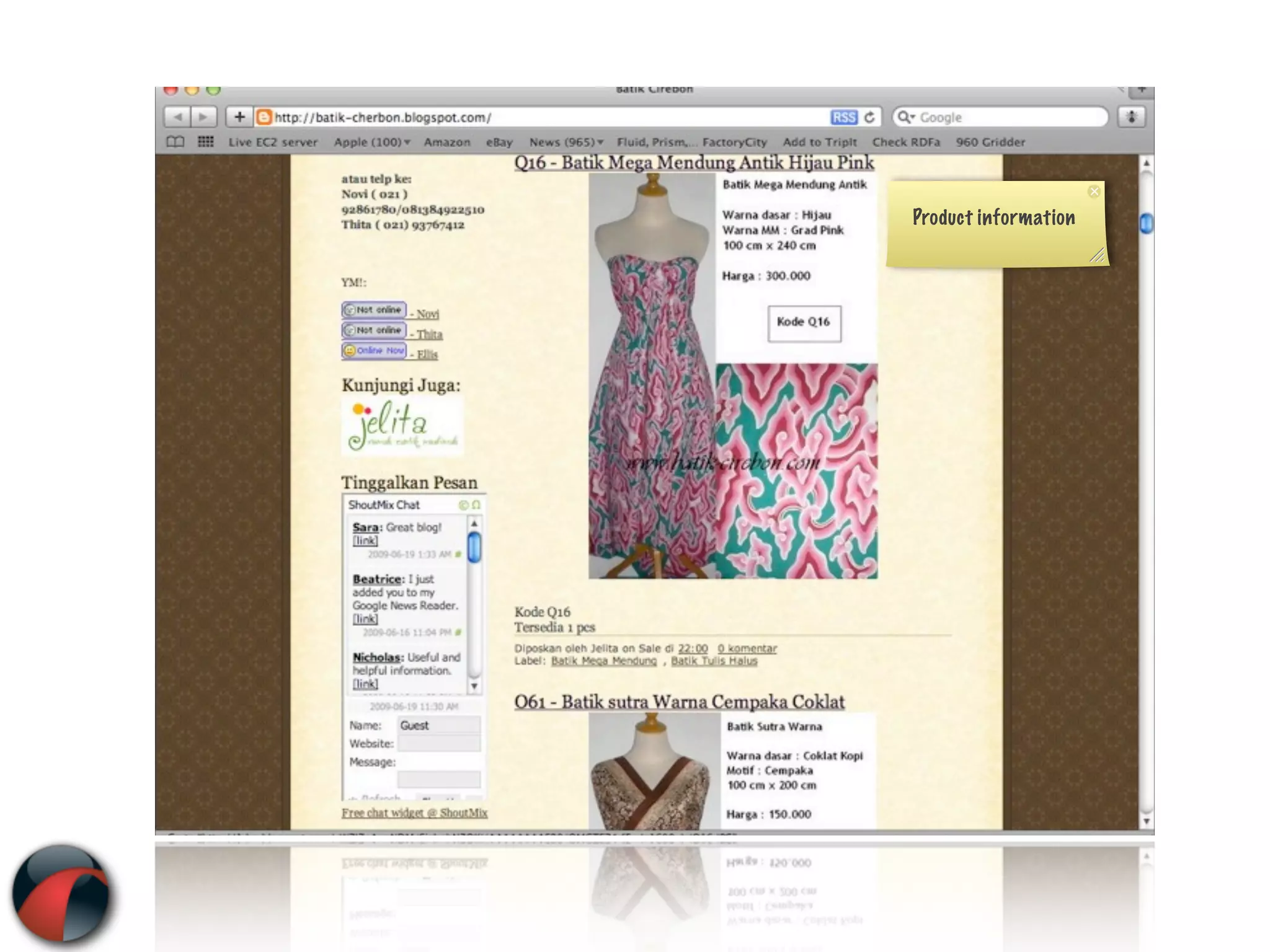Open the Jelita logo banner
This screenshot has width=1270, height=952.
(402, 426)
